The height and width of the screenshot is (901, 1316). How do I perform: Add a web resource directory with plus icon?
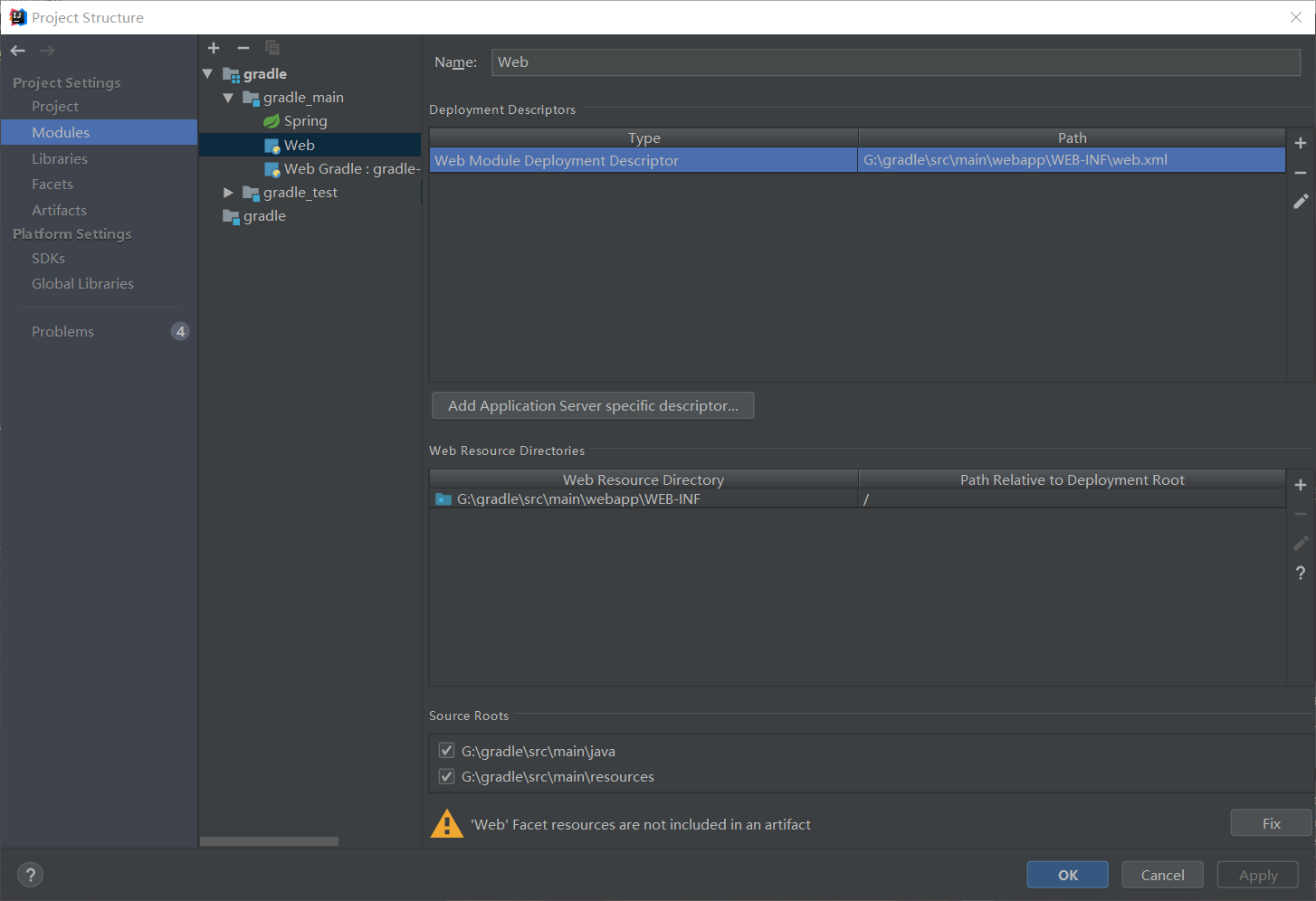(1301, 485)
